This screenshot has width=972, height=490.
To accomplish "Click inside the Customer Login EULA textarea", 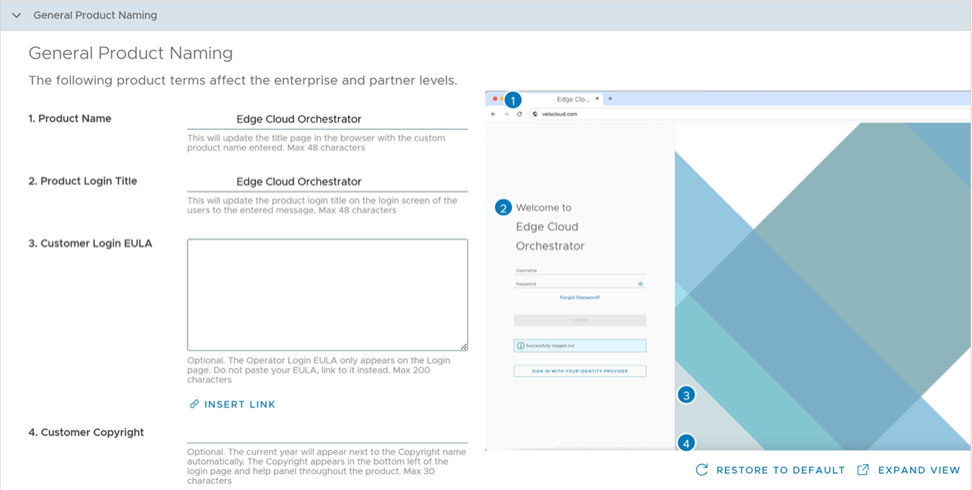I will click(x=327, y=294).
